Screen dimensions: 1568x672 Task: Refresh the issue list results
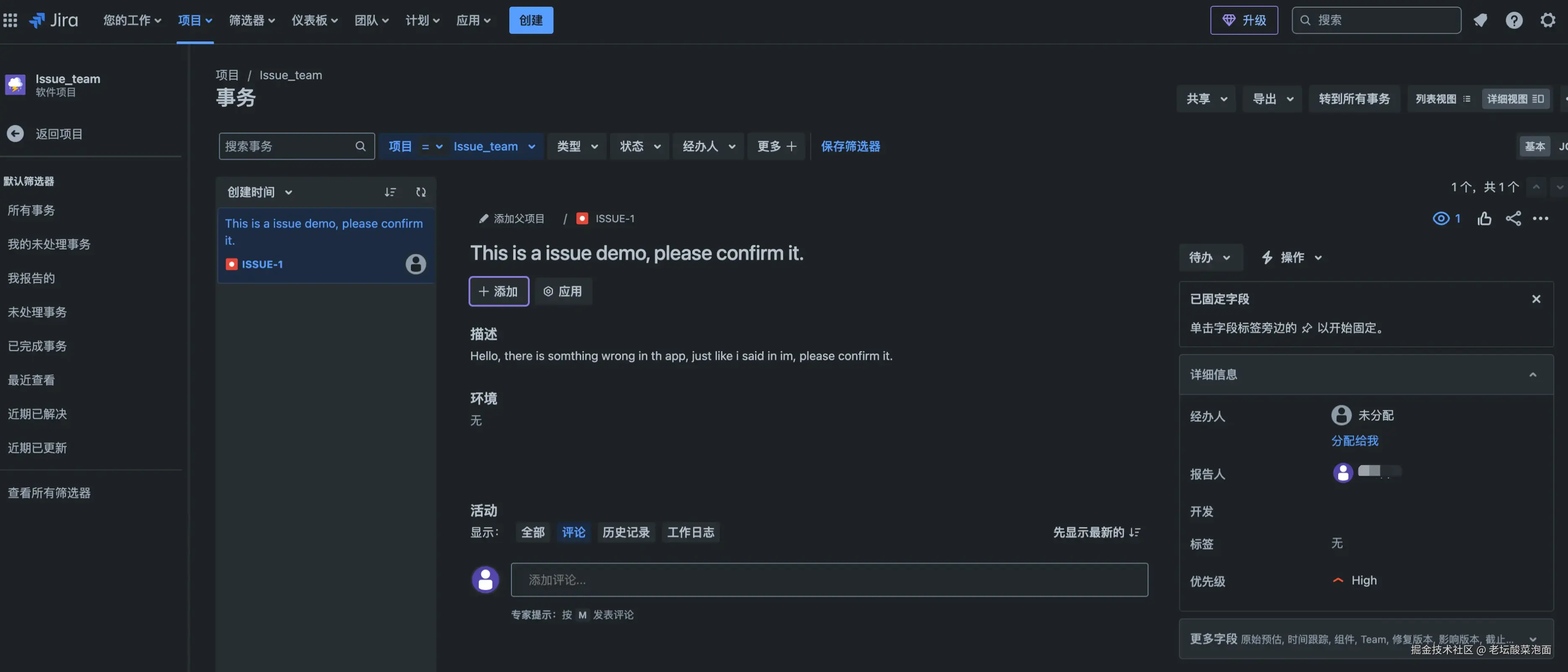tap(421, 192)
